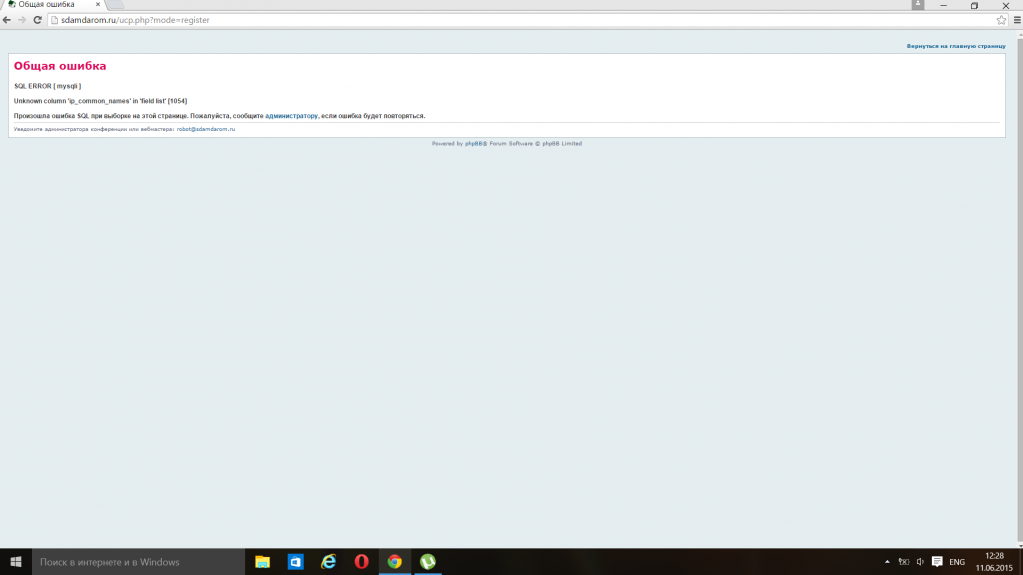The height and width of the screenshot is (575, 1023).
Task: Expand hidden system tray icons
Action: [888, 562]
